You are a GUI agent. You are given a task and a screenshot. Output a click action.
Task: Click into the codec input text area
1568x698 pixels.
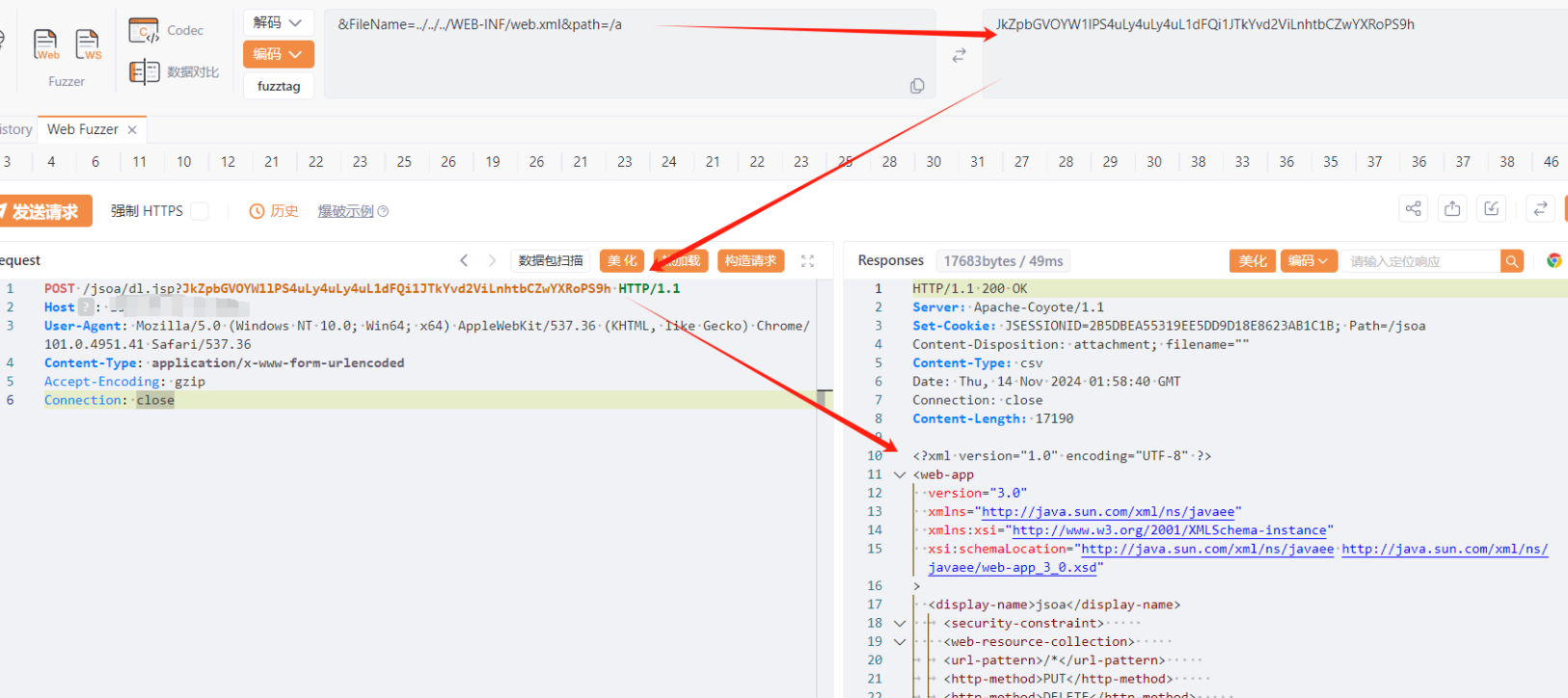tap(630, 54)
